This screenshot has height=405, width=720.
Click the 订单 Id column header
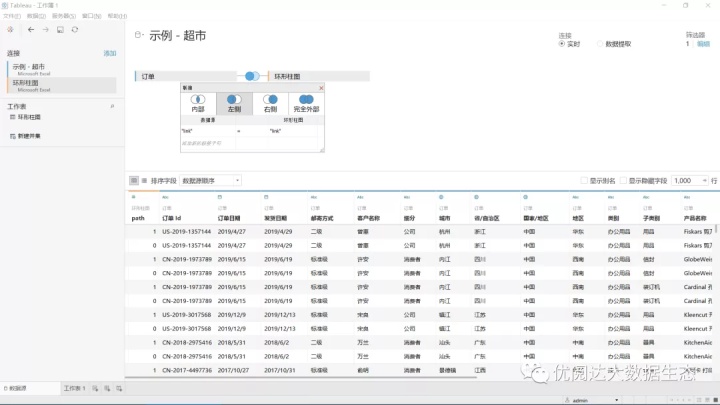(x=172, y=218)
